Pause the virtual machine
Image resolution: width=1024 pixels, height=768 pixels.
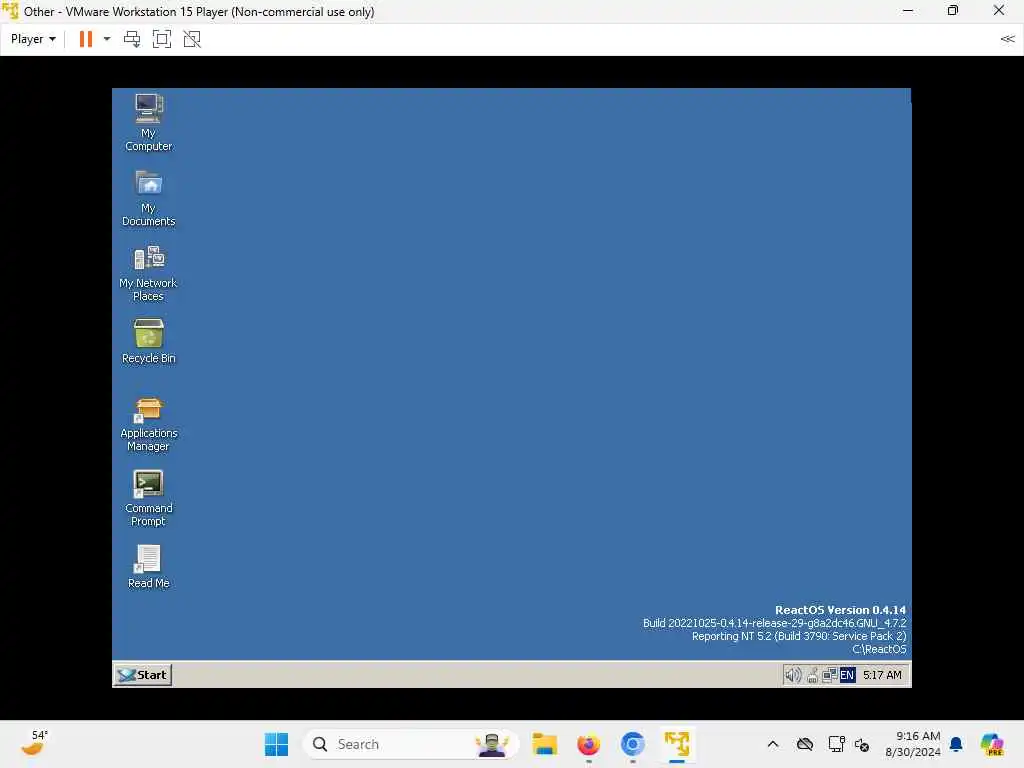(x=86, y=39)
